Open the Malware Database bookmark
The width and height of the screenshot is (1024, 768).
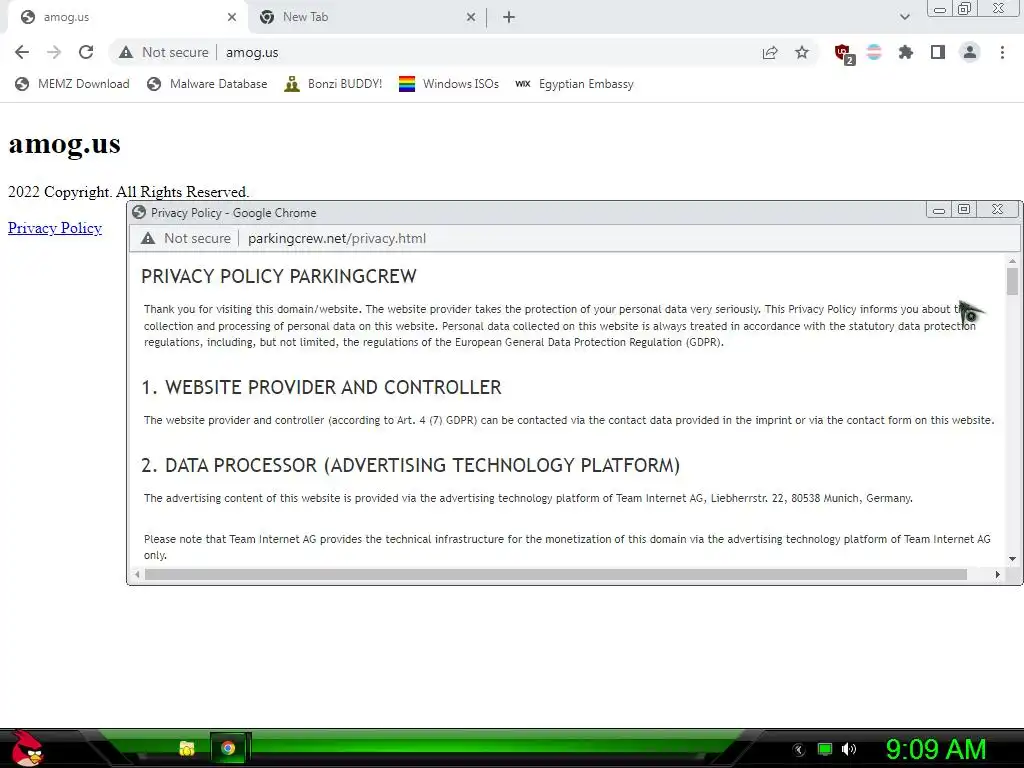click(207, 84)
